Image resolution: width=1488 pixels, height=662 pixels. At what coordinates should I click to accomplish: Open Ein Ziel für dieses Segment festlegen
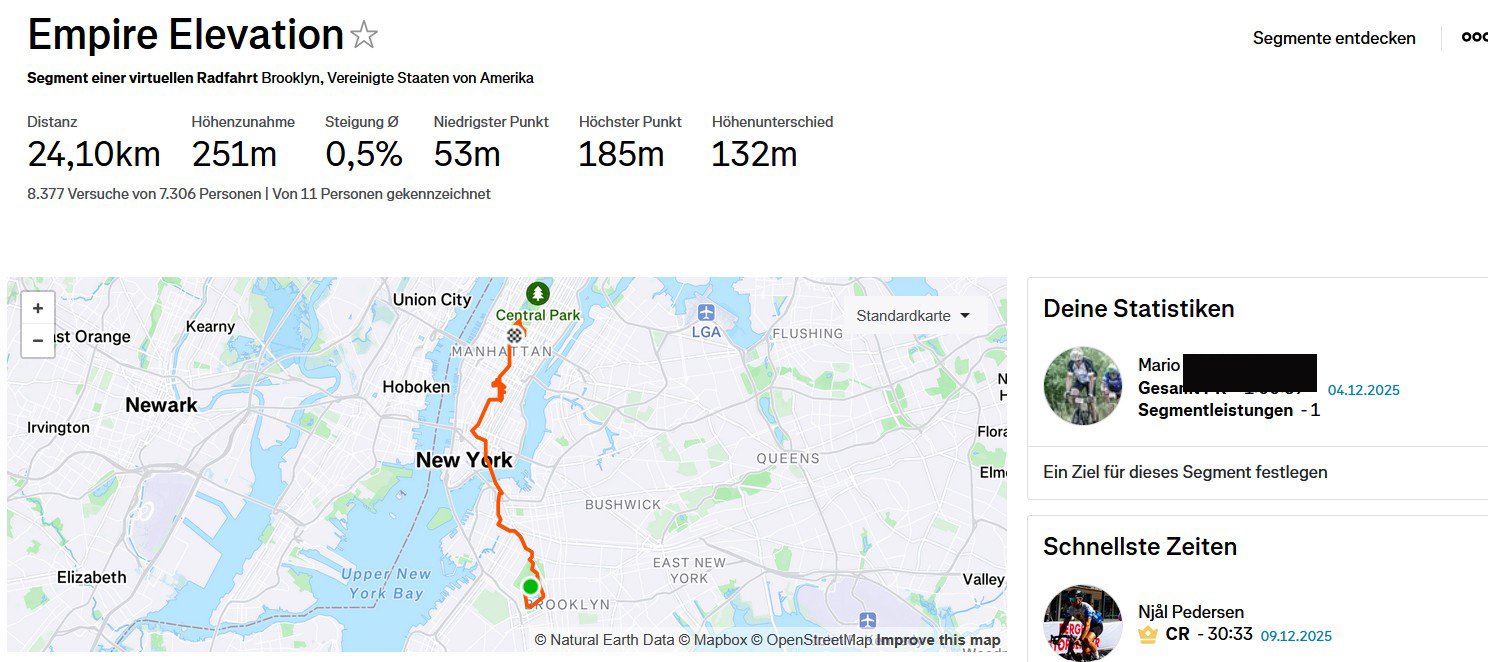[x=1185, y=472]
